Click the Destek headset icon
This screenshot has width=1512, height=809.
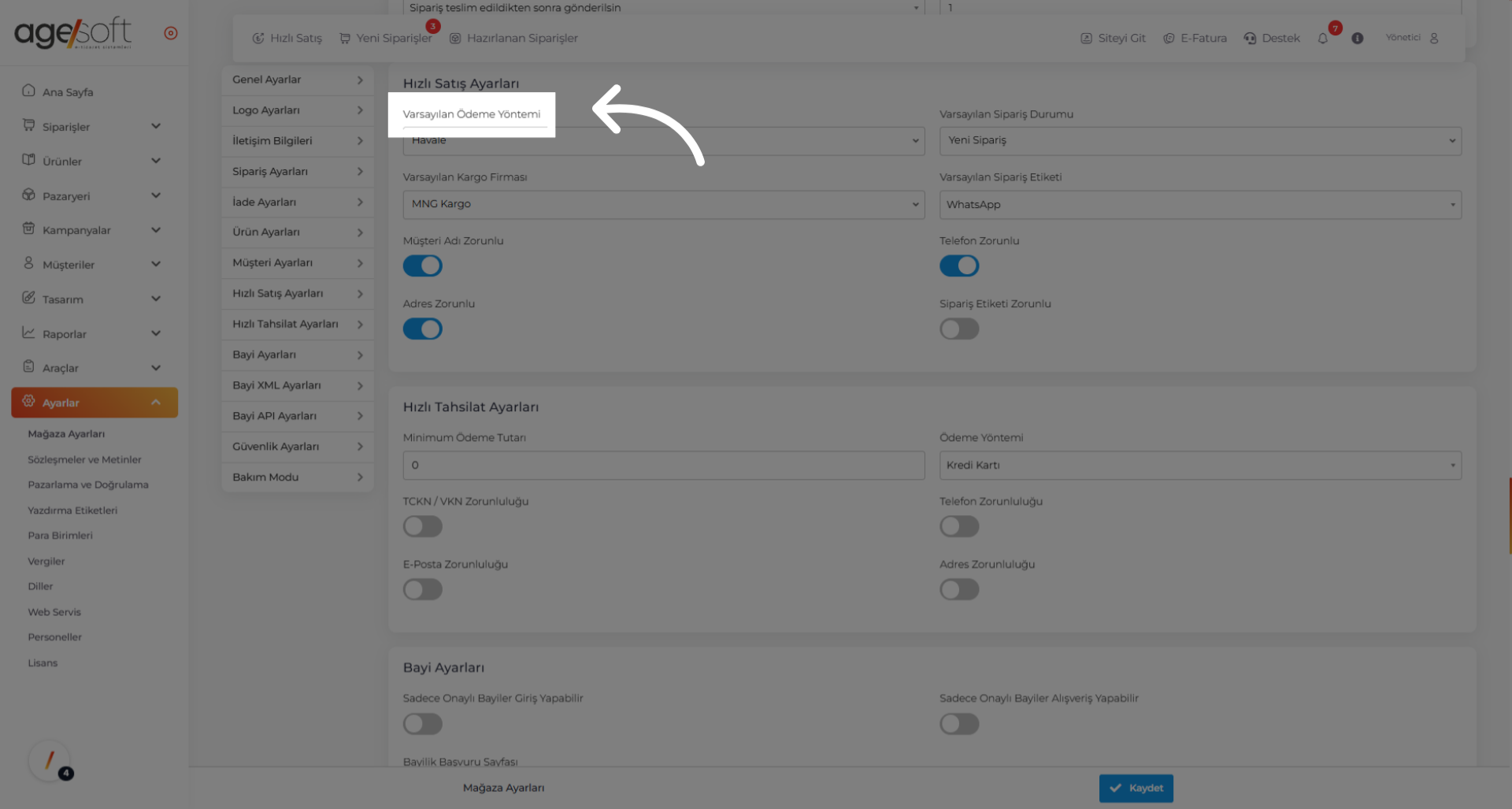click(x=1250, y=39)
